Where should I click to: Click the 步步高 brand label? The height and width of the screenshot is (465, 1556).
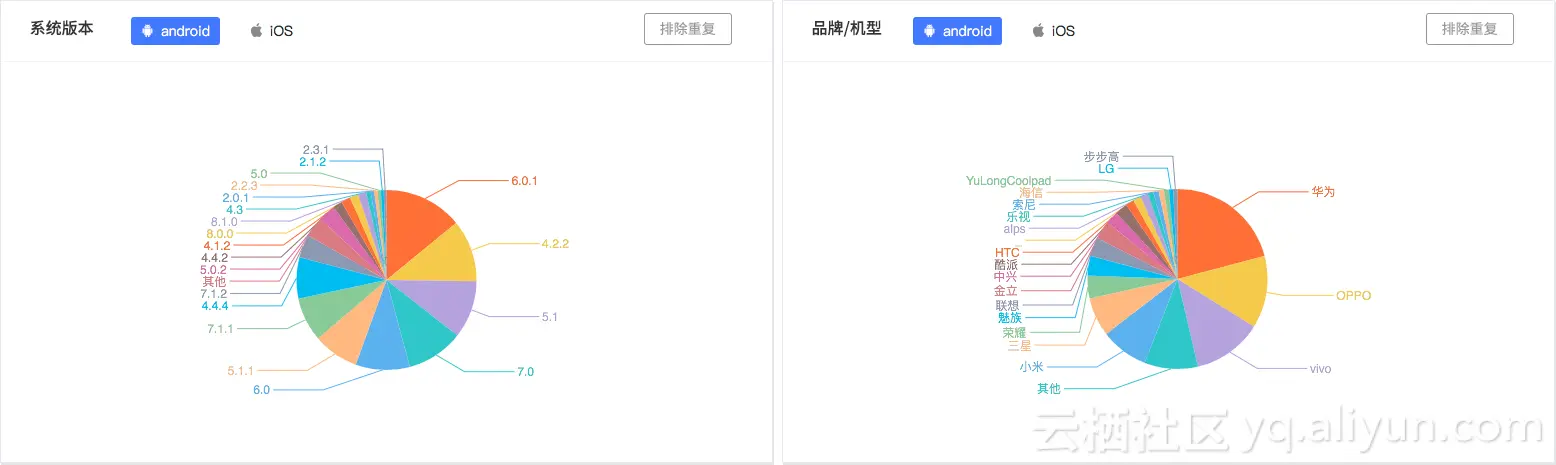click(x=1102, y=156)
